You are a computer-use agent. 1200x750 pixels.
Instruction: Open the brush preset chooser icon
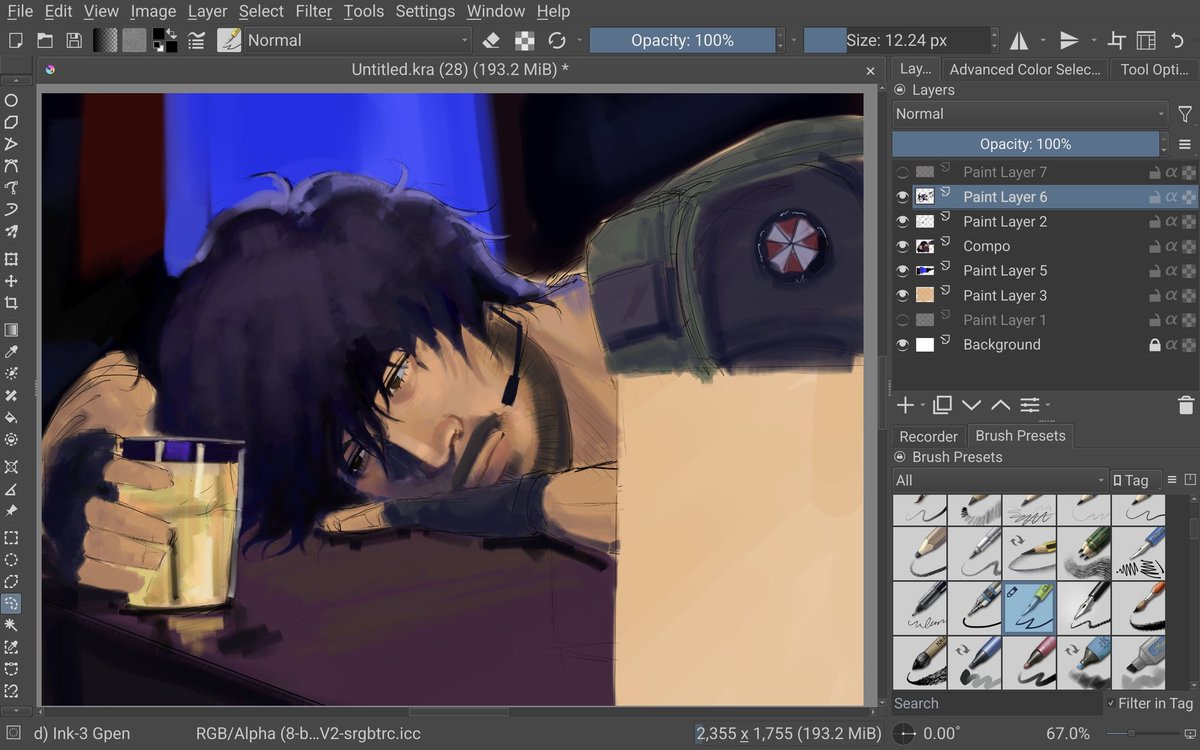[x=229, y=40]
